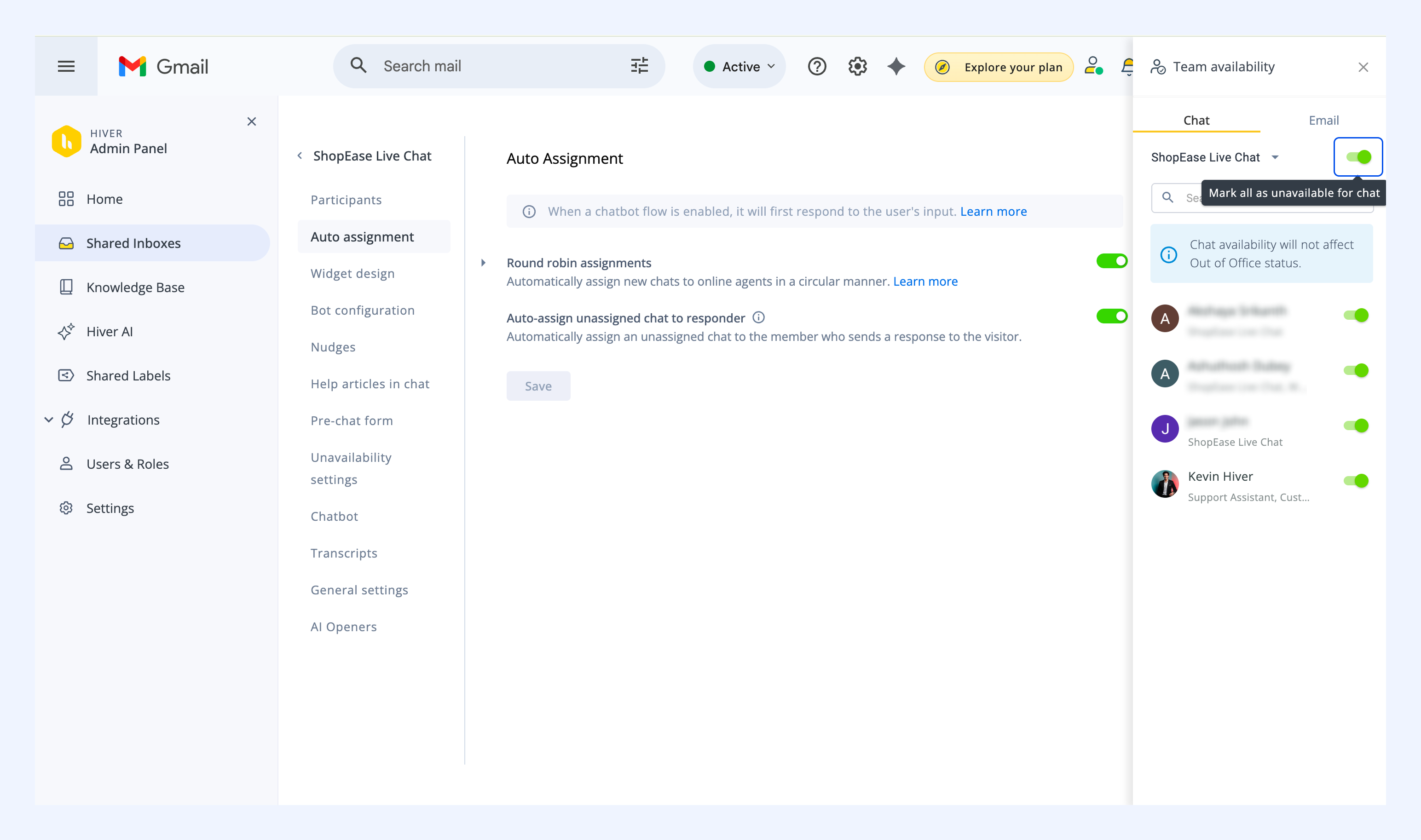The image size is (1421, 840).
Task: Go back using ShopEase Live Chat arrow
Action: (300, 155)
